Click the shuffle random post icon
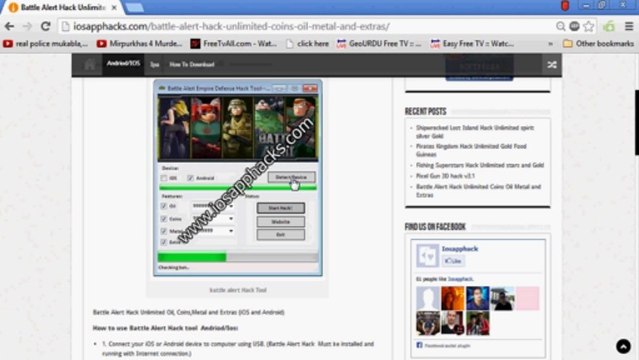This screenshot has width=639, height=360. point(552,65)
